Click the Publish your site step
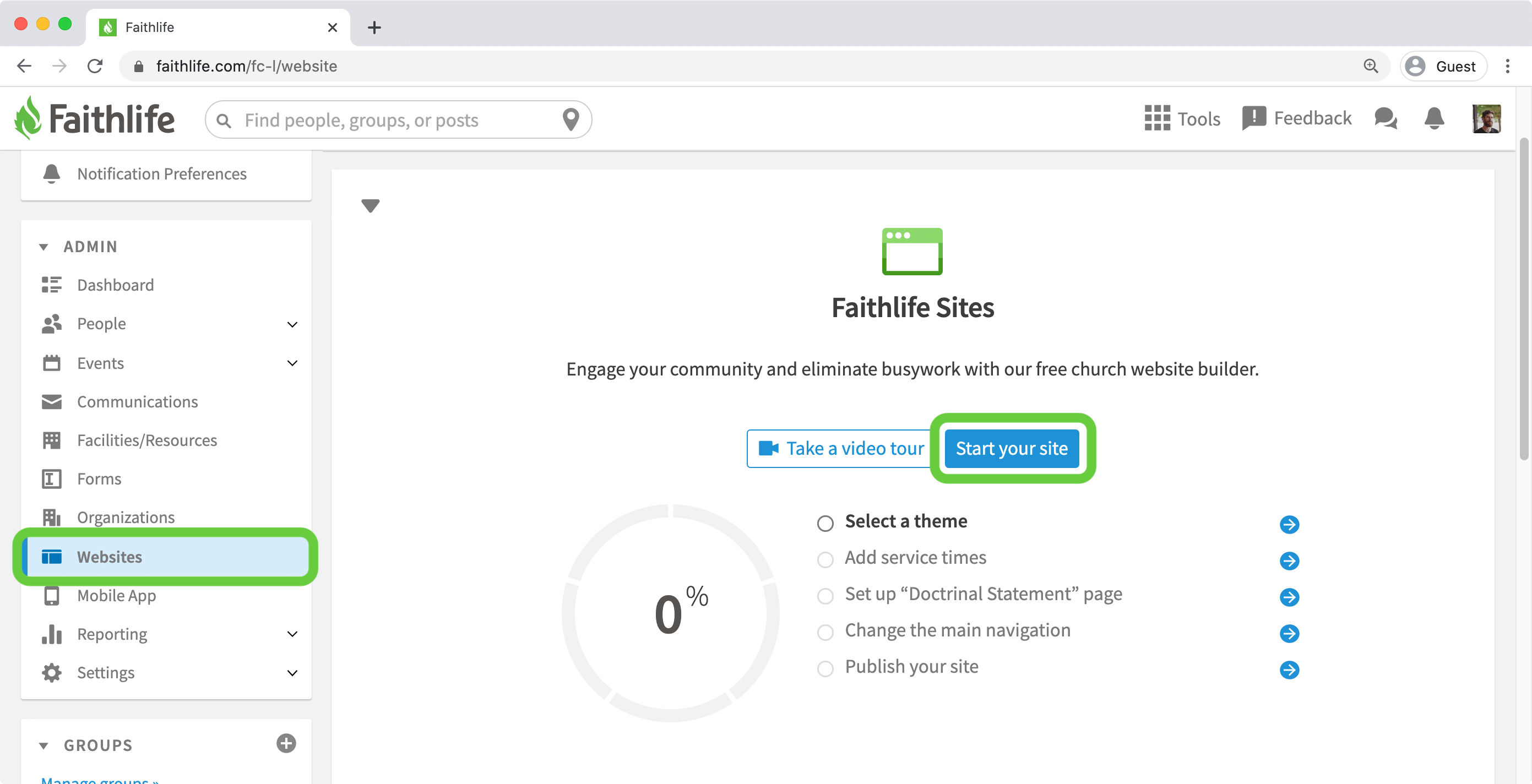The height and width of the screenshot is (784, 1532). (911, 666)
